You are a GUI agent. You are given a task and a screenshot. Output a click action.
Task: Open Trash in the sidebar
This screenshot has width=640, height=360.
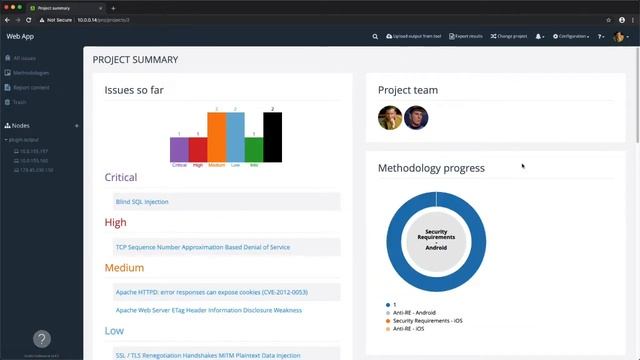pyautogui.click(x=16, y=102)
